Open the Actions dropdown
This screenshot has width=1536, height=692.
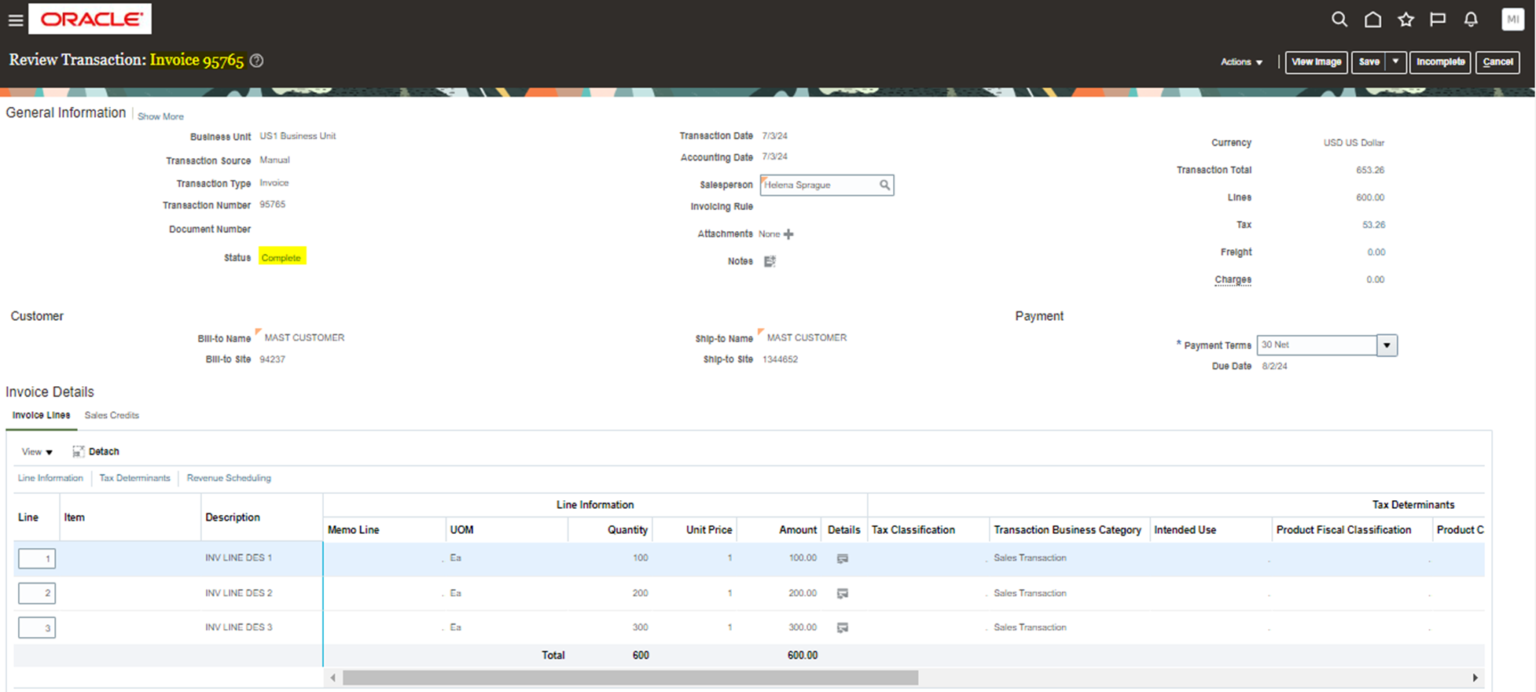pyautogui.click(x=1240, y=61)
